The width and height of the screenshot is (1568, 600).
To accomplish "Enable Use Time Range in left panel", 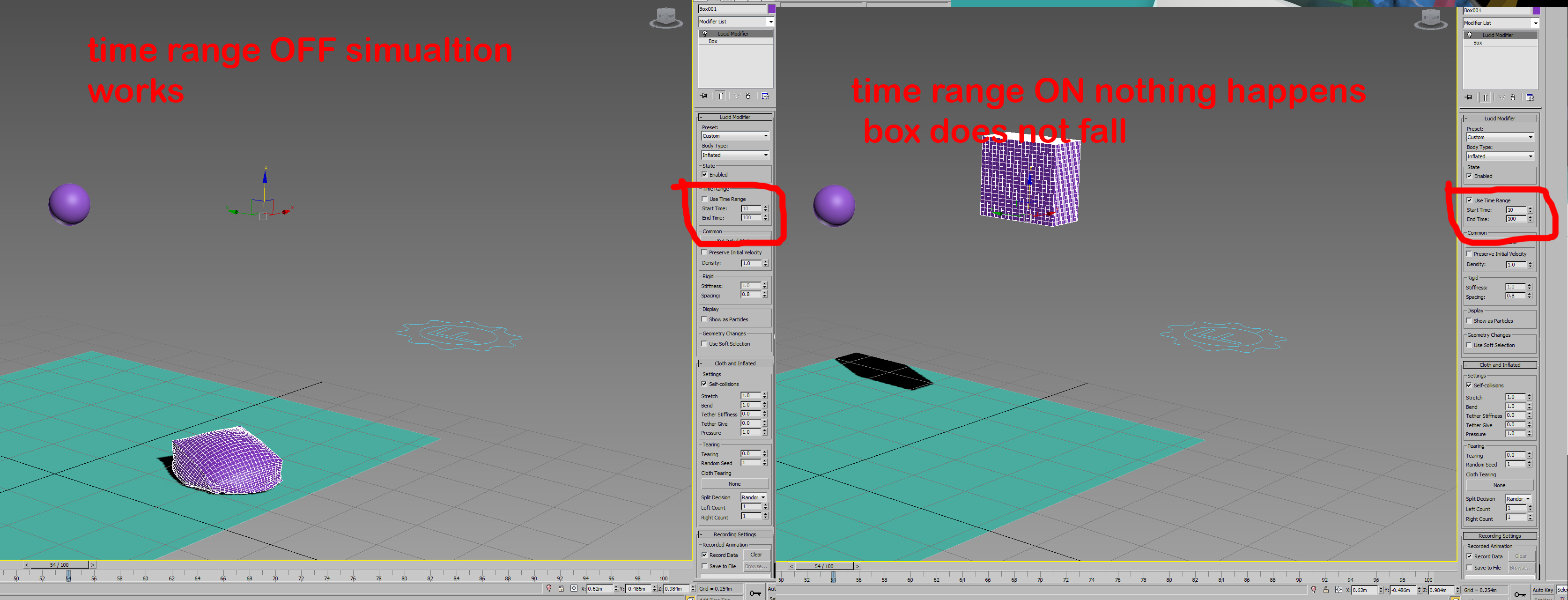I will tap(705, 199).
